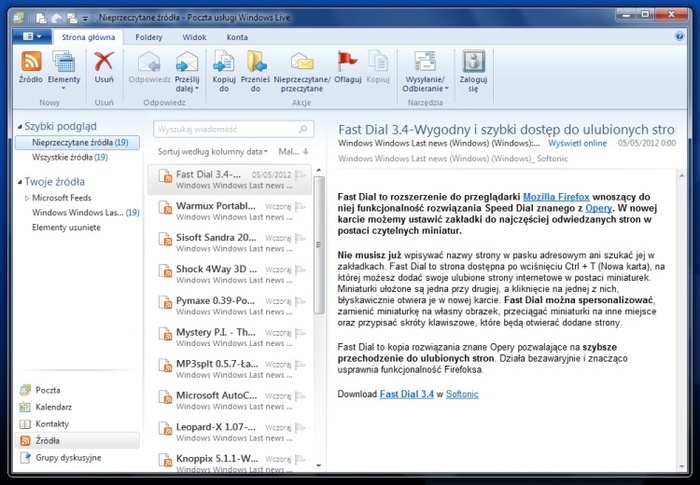Expand the Microsoft Feeds folder
This screenshot has height=485, width=700.
(x=27, y=198)
